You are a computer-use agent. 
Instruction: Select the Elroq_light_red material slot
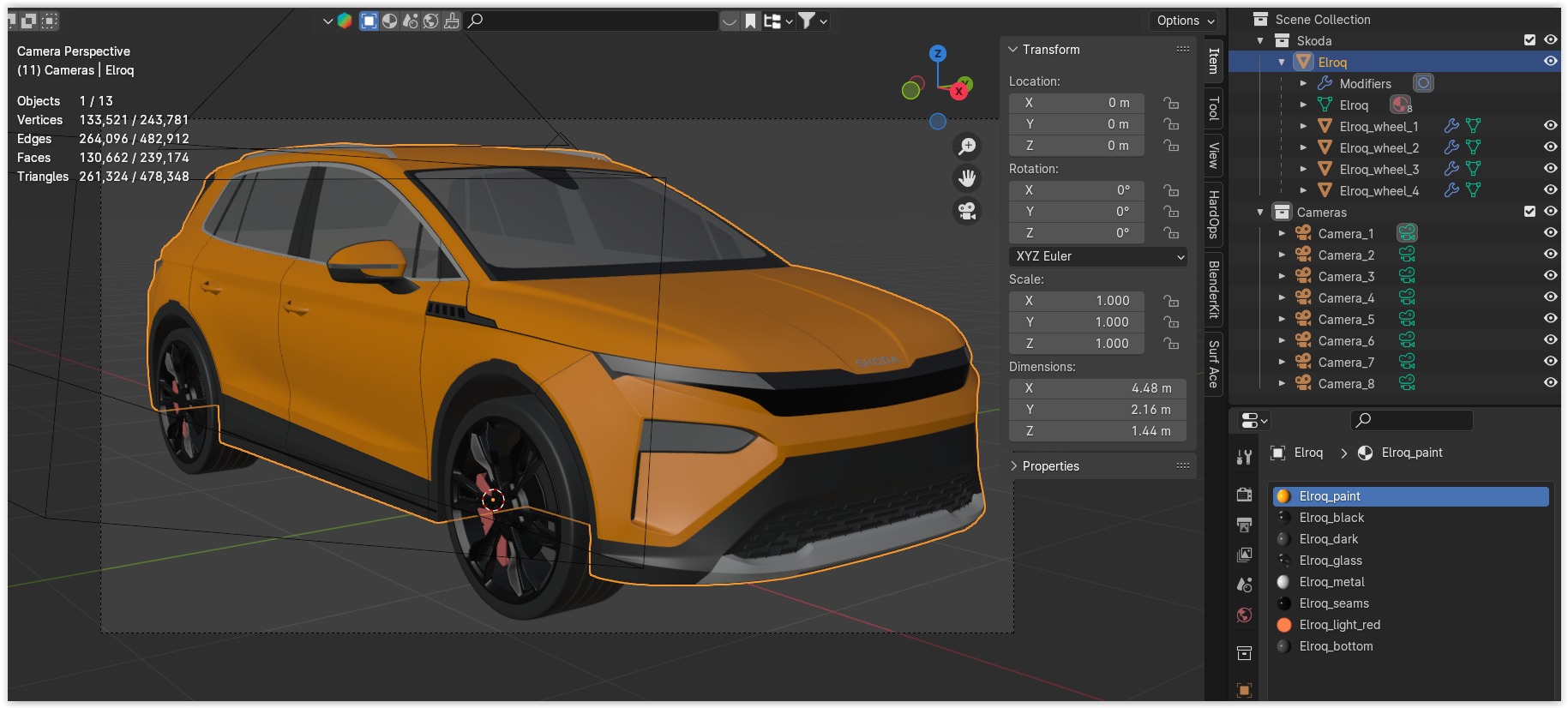tap(1411, 625)
